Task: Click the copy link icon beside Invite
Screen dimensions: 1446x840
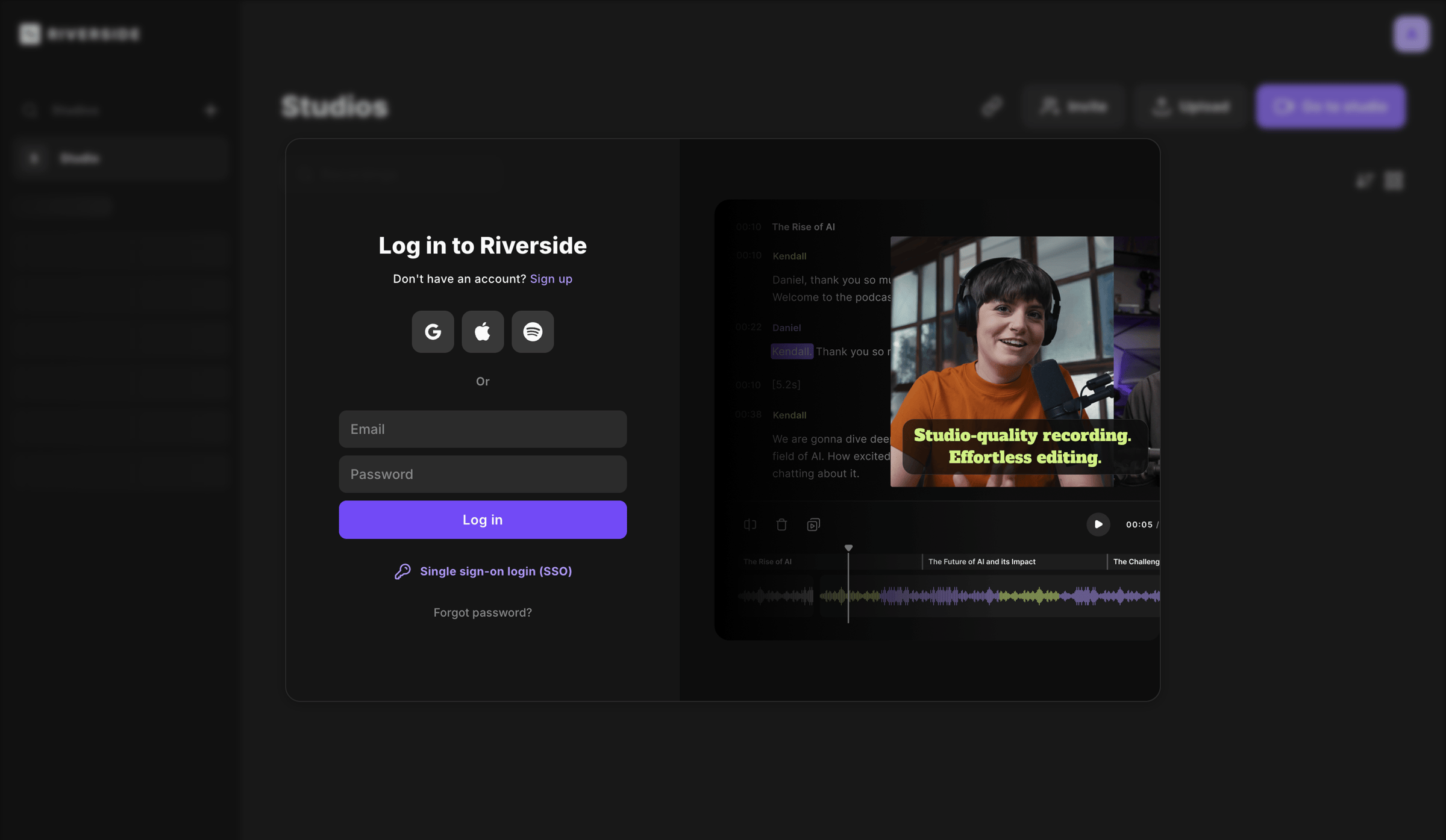Action: [992, 107]
